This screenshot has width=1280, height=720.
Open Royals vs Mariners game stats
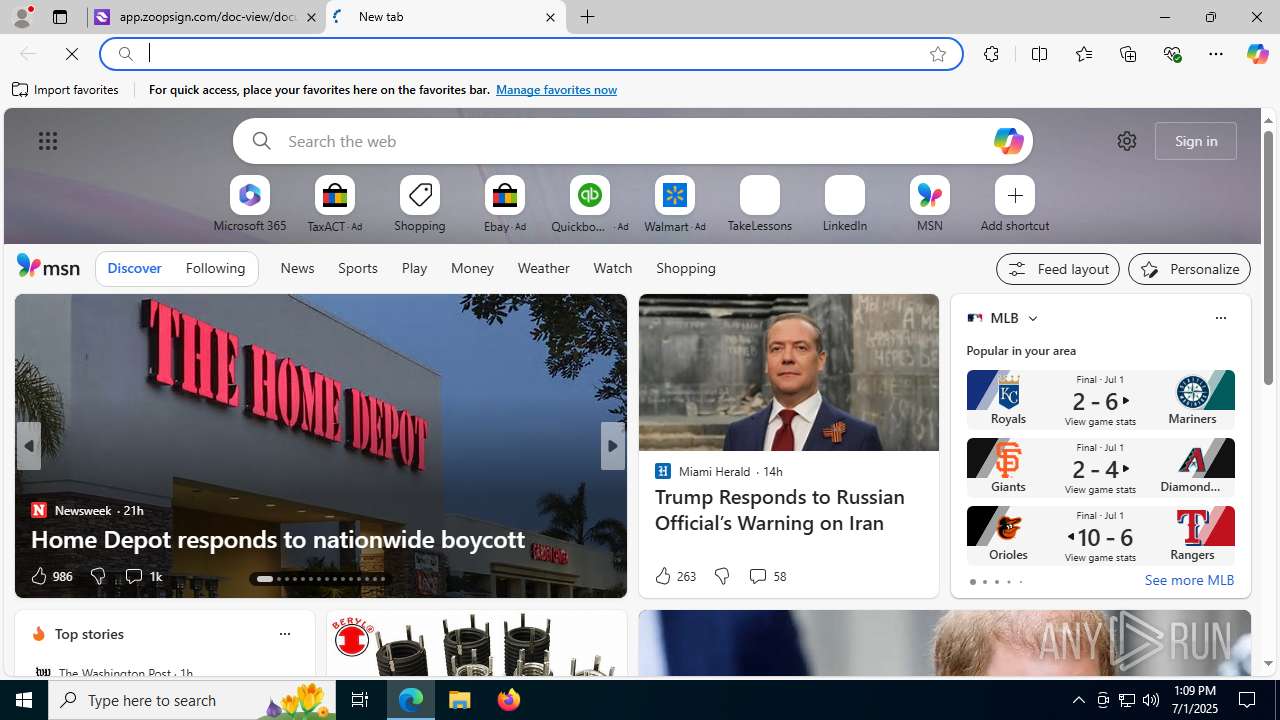coord(1100,400)
